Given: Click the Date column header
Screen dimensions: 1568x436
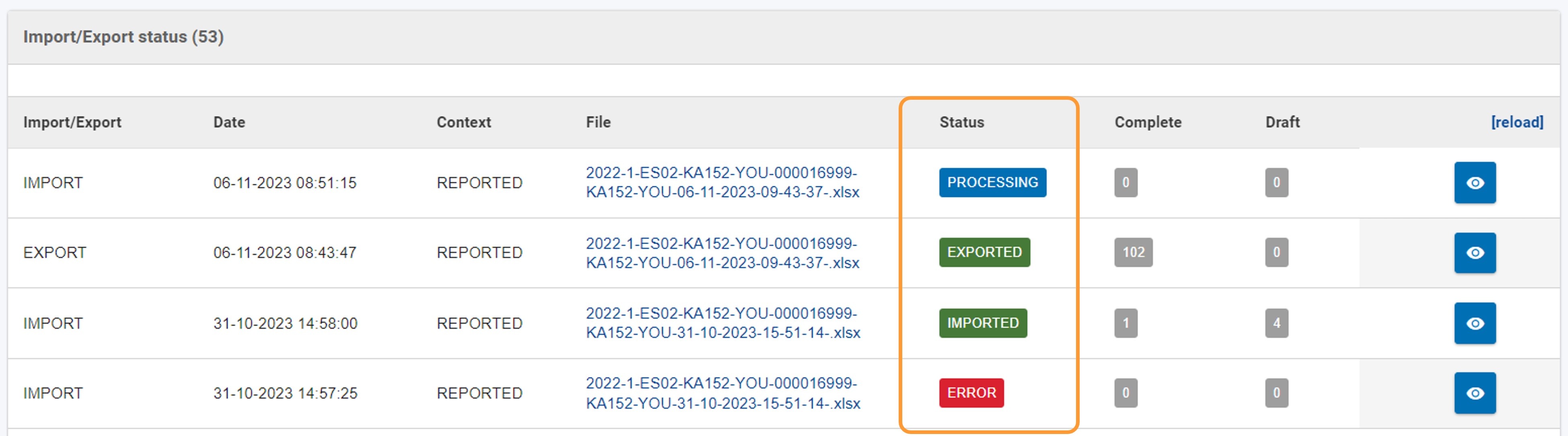Looking at the screenshot, I should pos(229,122).
